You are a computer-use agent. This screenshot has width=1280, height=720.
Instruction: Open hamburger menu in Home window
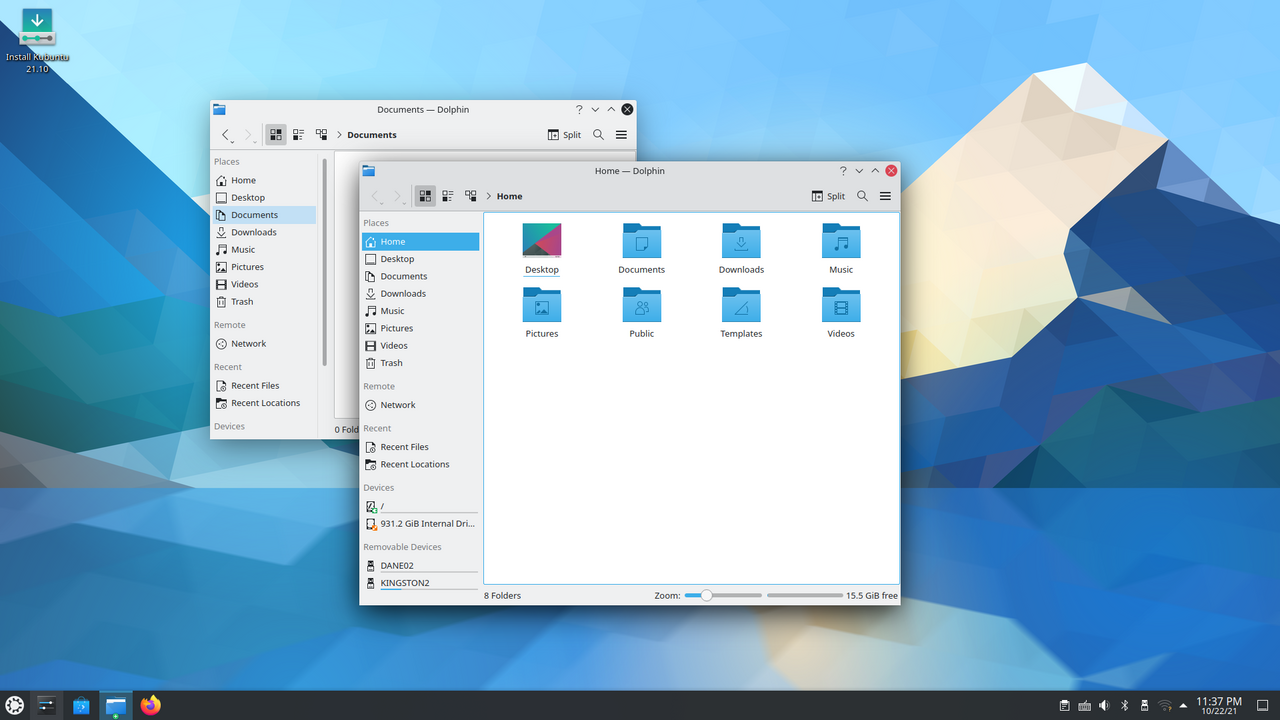pos(885,196)
